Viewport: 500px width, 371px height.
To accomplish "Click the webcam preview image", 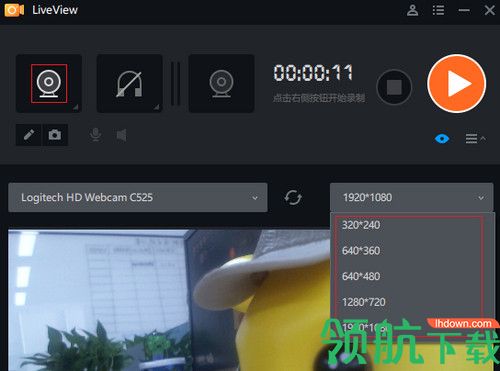I will point(169,300).
